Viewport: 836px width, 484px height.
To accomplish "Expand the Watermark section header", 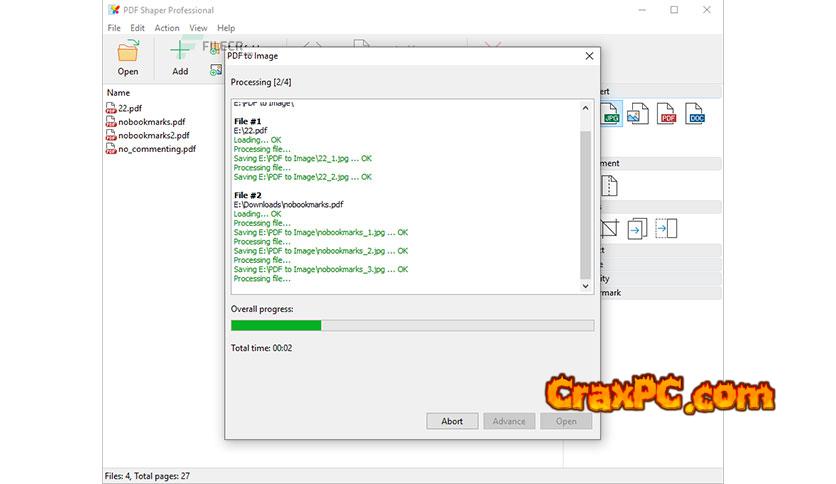I will [x=660, y=293].
